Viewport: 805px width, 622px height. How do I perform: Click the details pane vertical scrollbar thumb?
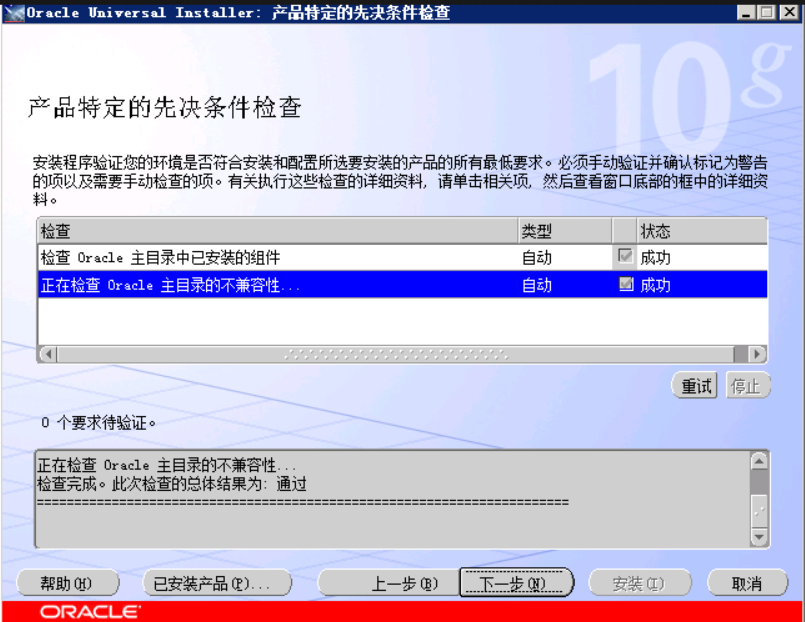click(x=759, y=511)
